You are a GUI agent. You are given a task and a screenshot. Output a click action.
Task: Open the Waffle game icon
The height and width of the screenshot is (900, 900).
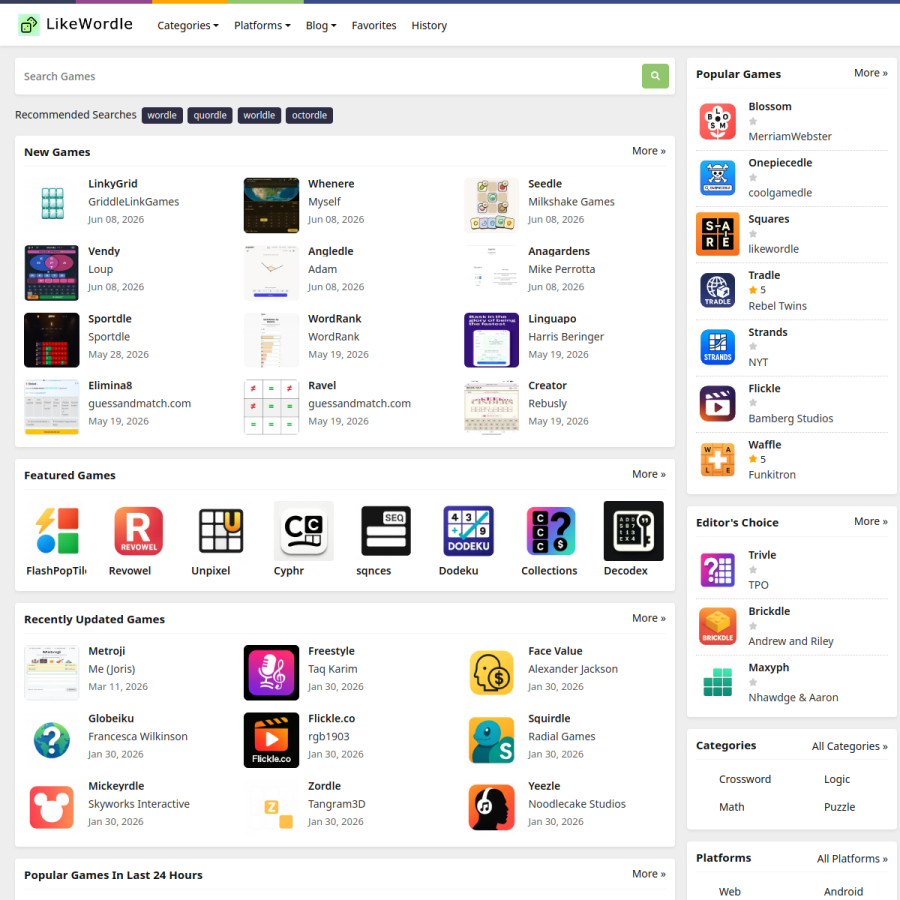pyautogui.click(x=717, y=459)
